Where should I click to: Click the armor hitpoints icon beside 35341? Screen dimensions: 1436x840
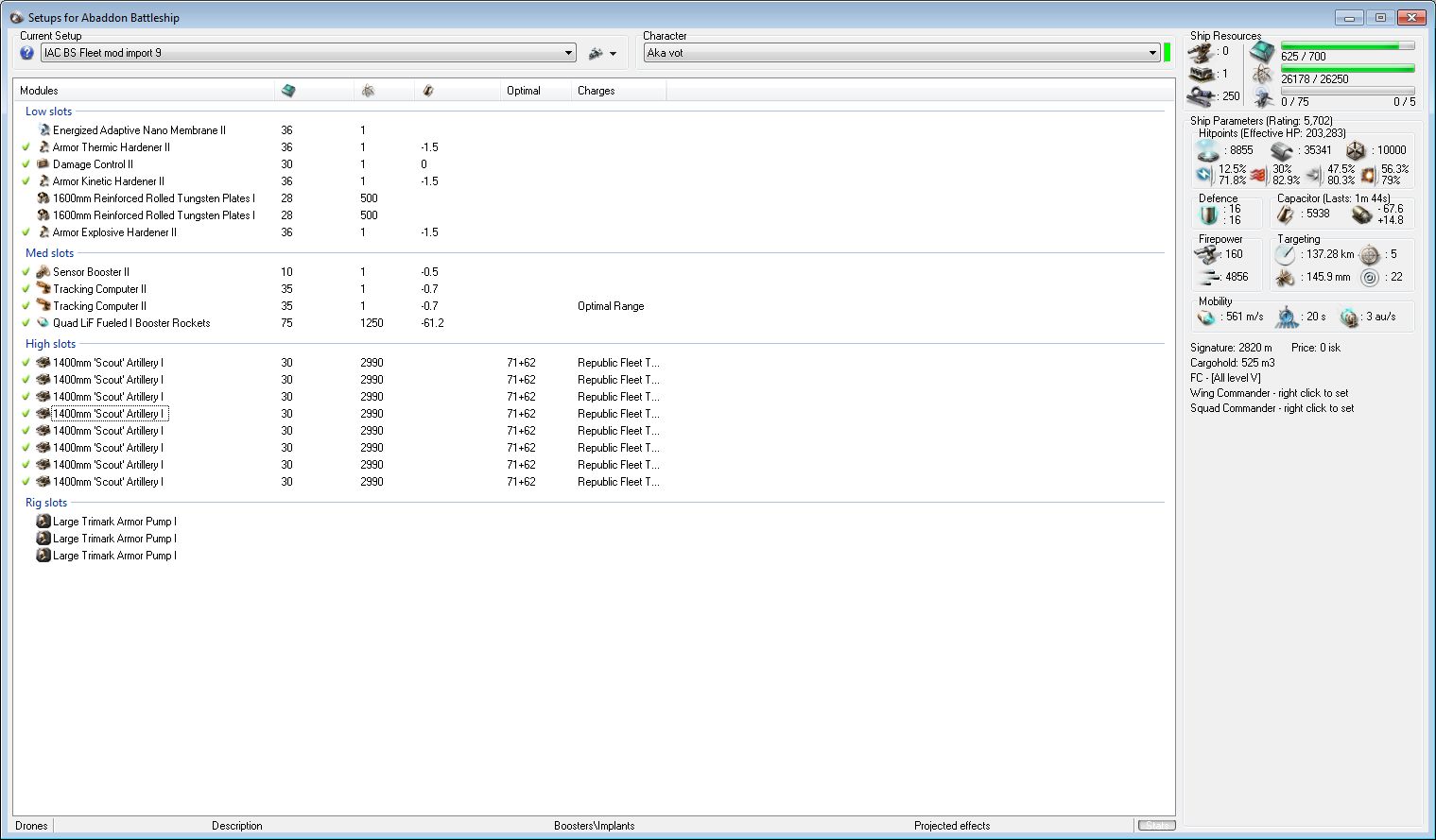(1282, 150)
